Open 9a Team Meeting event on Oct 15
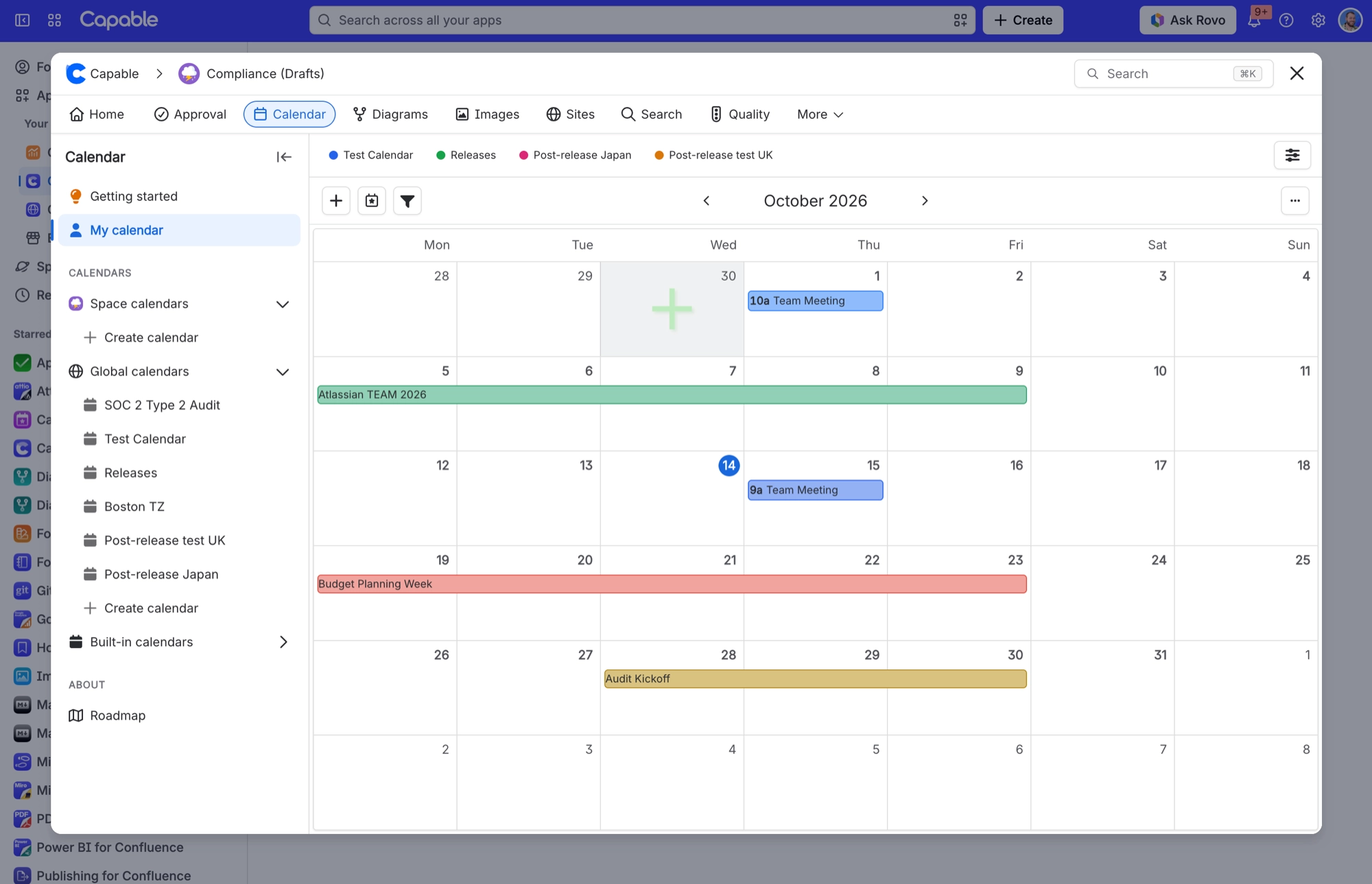1372x884 pixels. (815, 490)
